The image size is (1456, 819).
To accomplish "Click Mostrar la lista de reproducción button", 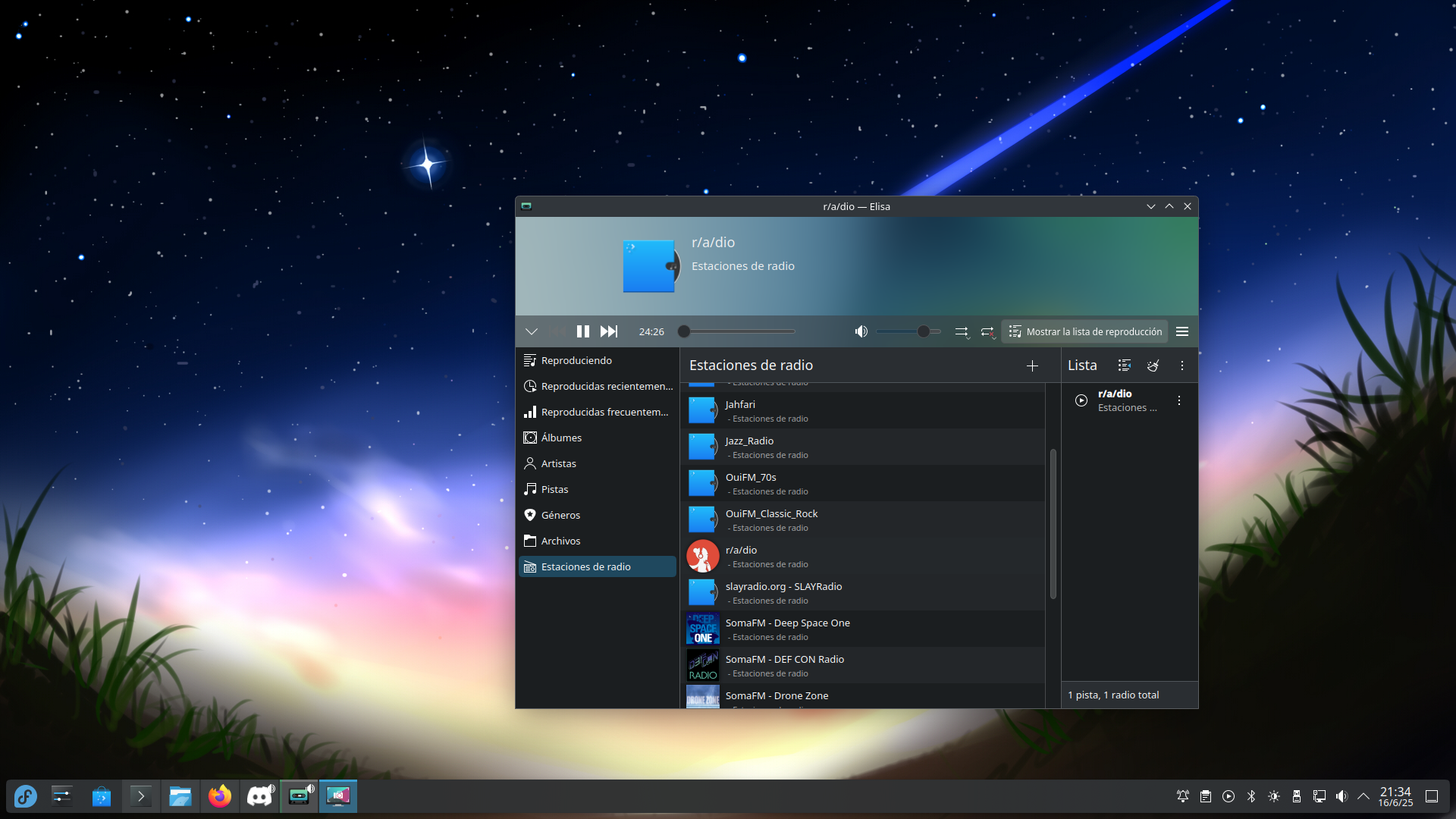I will tap(1084, 331).
